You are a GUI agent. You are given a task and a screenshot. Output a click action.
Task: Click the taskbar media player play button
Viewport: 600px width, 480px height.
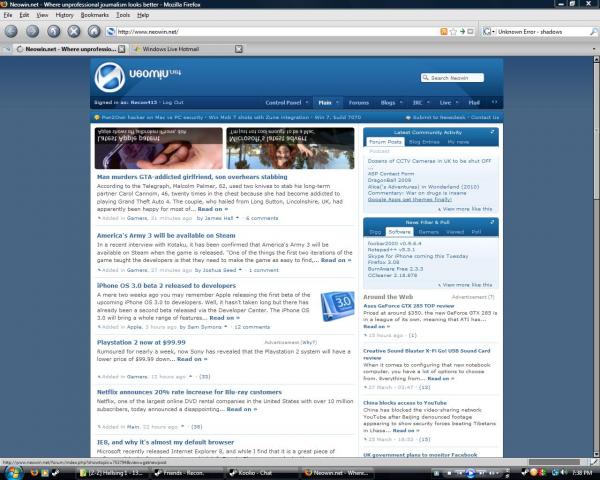[x=470, y=473]
